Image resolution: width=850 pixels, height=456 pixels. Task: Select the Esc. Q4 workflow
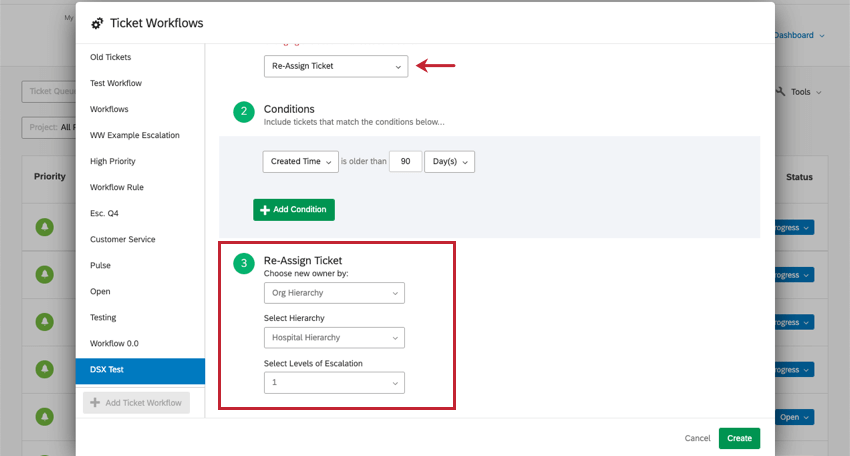140,213
